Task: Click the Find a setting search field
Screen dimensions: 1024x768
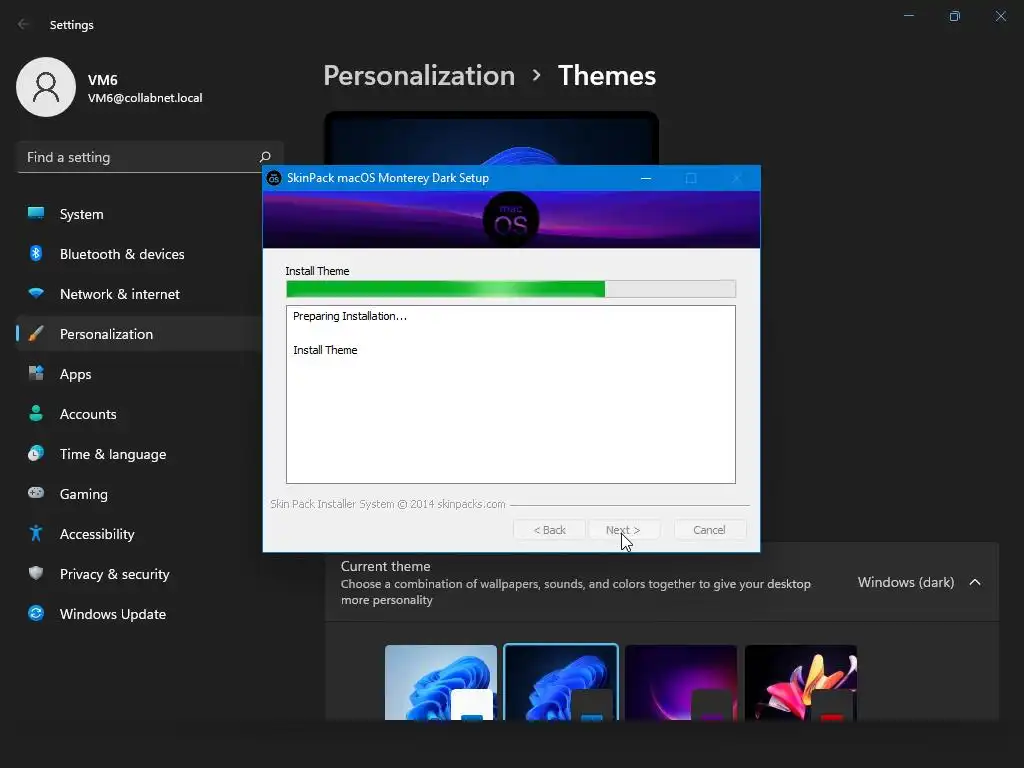Action: tap(150, 157)
